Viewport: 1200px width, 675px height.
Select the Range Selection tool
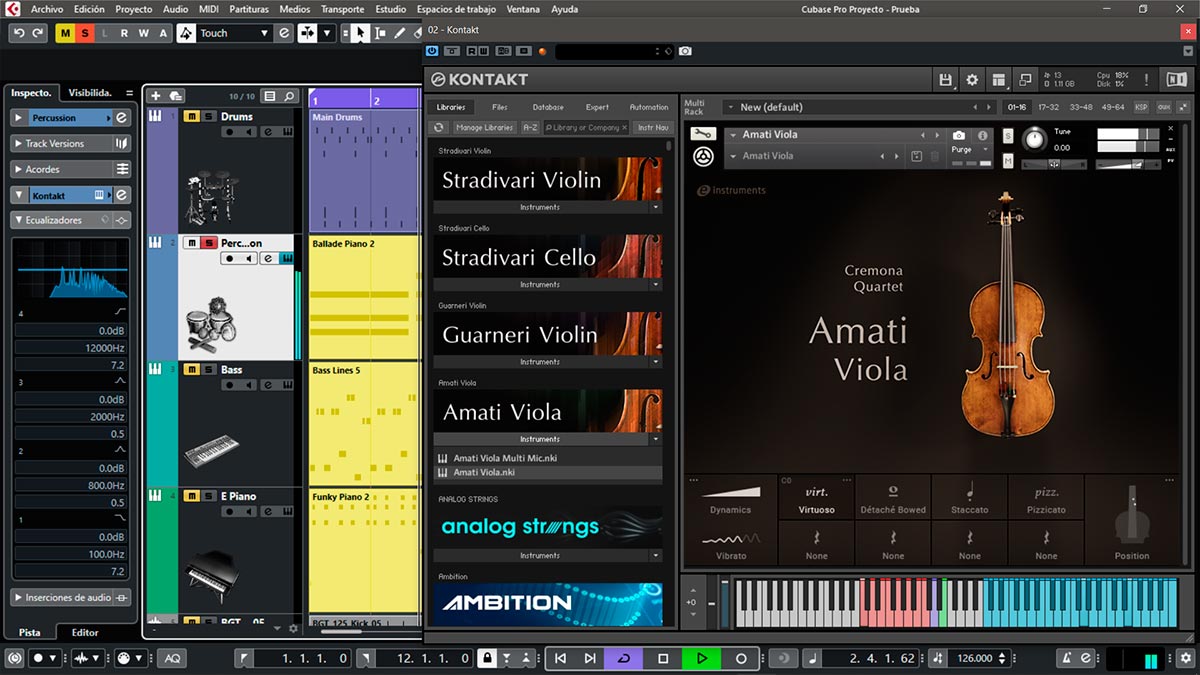click(x=380, y=33)
